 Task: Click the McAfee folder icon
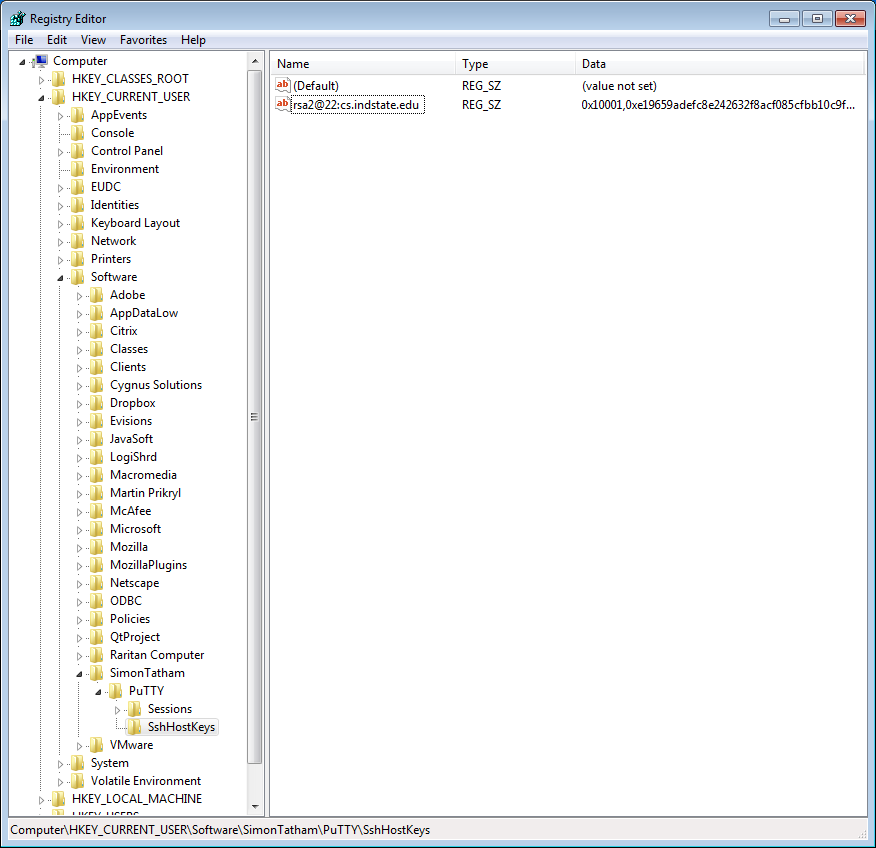(x=97, y=511)
